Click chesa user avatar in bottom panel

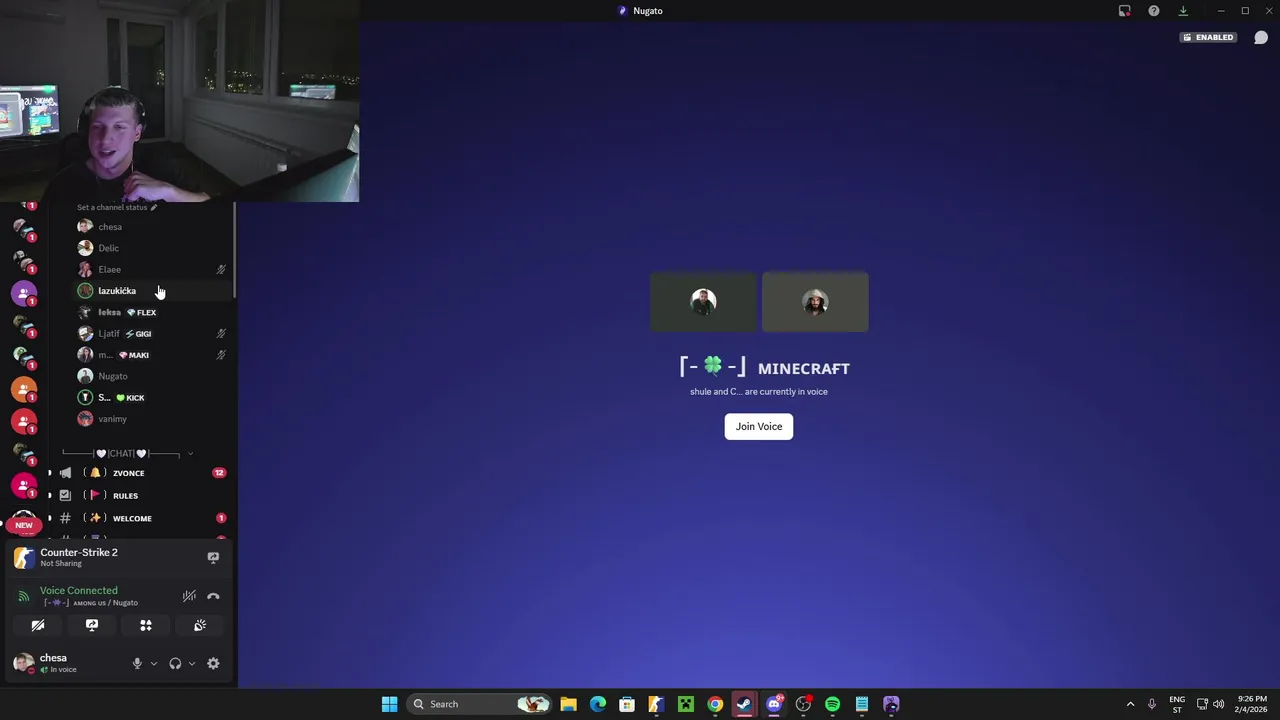[x=23, y=663]
